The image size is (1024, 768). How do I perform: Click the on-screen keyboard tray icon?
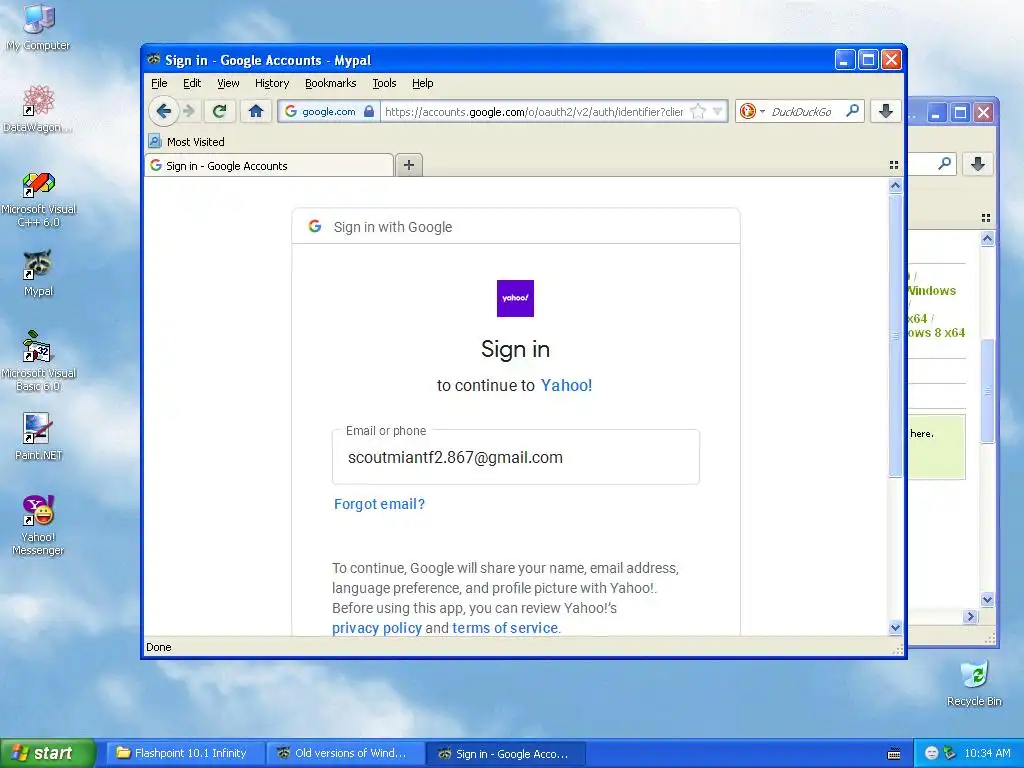coord(894,754)
